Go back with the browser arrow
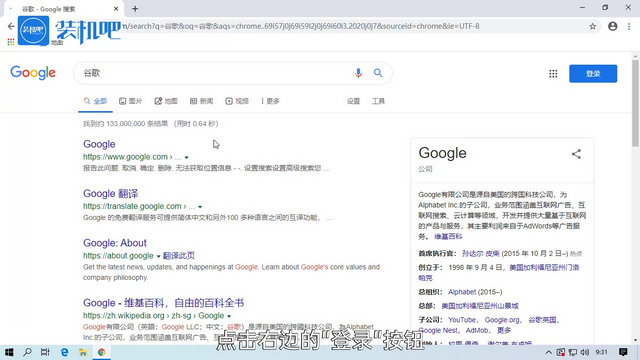Viewport: 640px width, 360px height. click(11, 26)
